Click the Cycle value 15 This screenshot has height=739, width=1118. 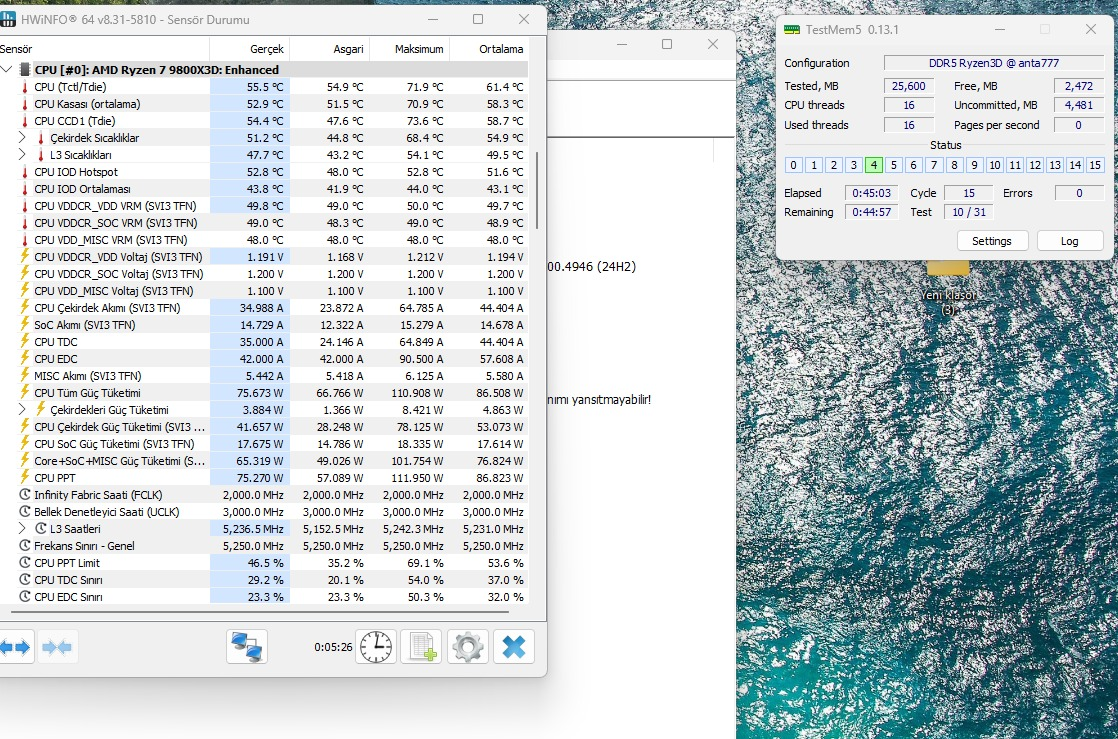(x=968, y=193)
